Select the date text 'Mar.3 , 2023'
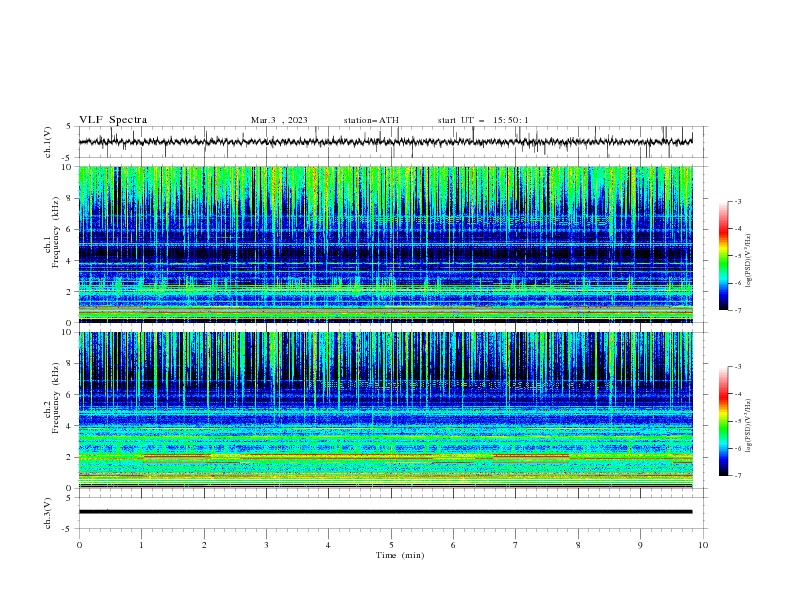Screen dimensions: 792x612 tap(279, 120)
